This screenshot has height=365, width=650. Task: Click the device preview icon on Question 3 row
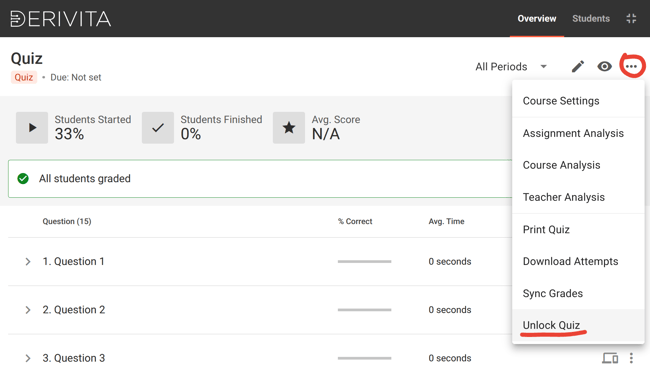click(610, 358)
